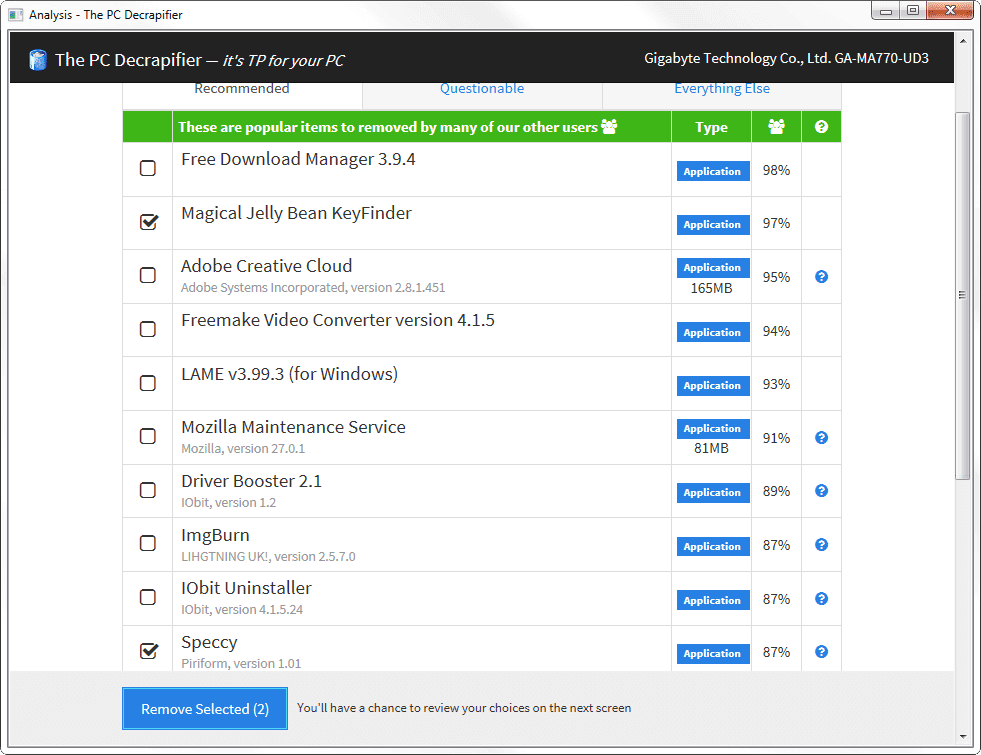Open help for Speccy
This screenshot has width=981, height=755.
[821, 651]
